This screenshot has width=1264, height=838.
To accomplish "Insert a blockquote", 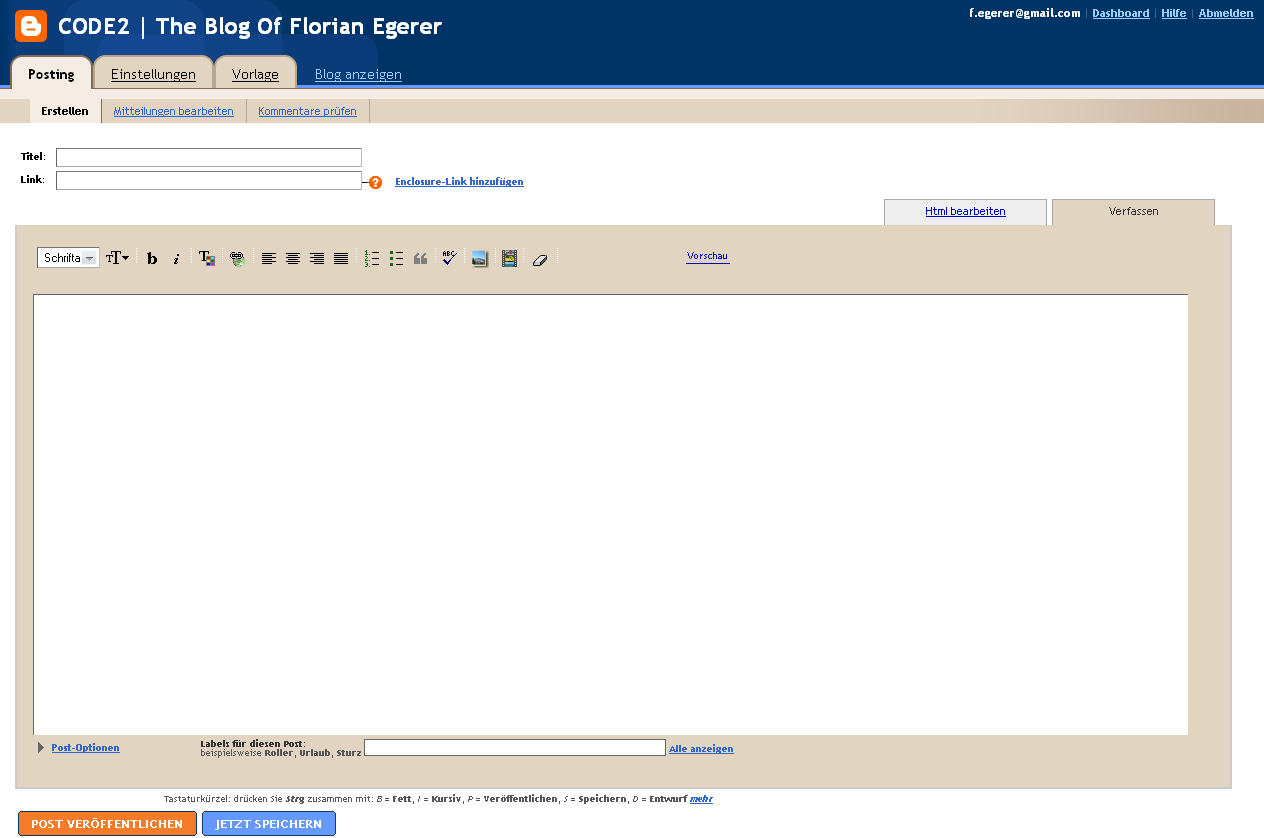I will tap(419, 258).
